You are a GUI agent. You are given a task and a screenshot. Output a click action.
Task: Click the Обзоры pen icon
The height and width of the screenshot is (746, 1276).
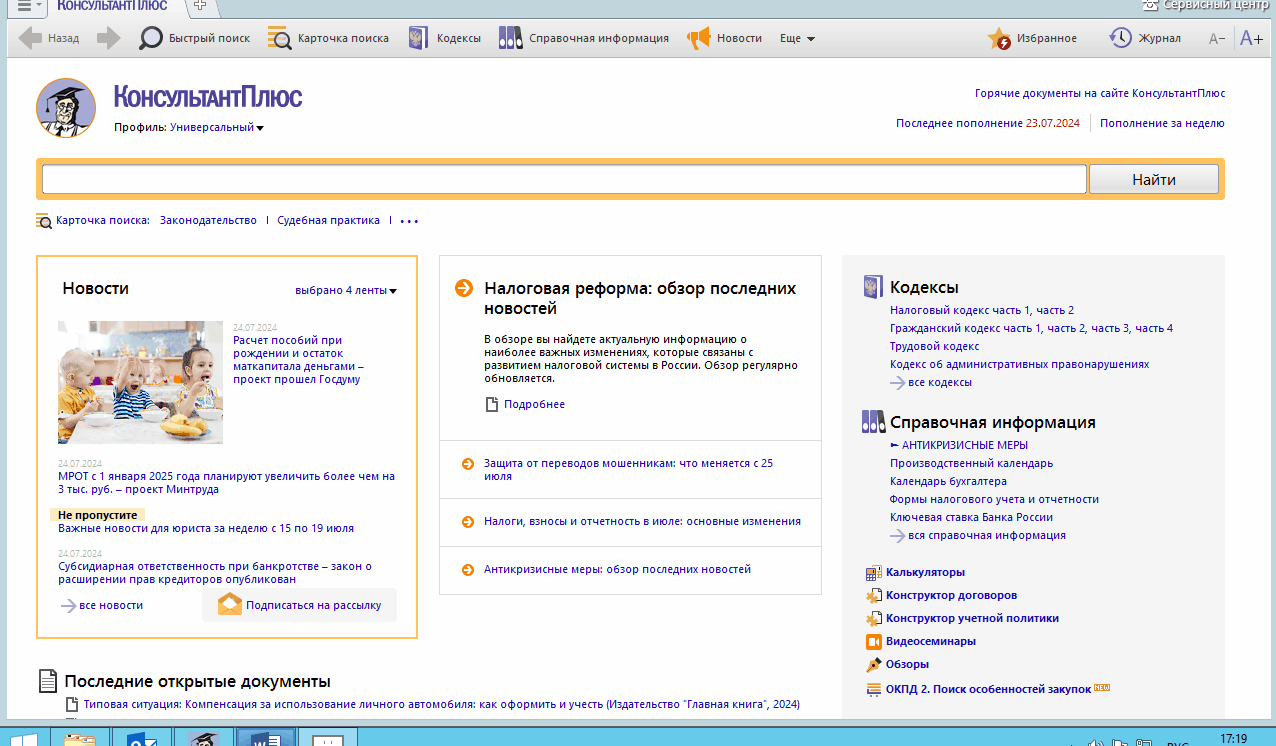873,665
